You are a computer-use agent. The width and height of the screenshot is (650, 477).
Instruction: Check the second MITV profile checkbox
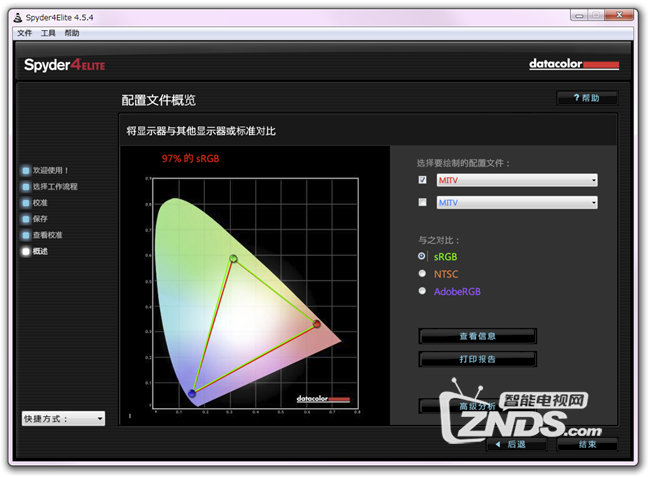click(422, 202)
